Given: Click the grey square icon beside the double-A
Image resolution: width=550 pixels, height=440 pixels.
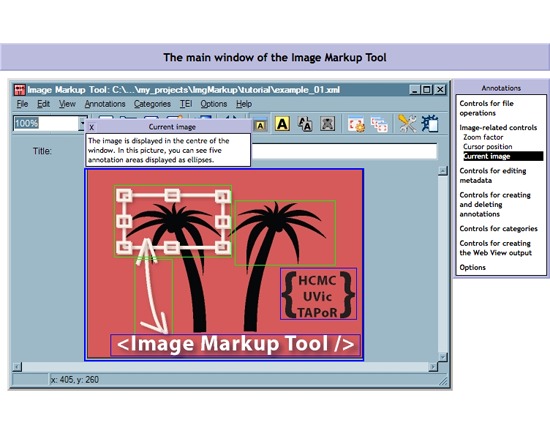Looking at the screenshot, I should (327, 124).
